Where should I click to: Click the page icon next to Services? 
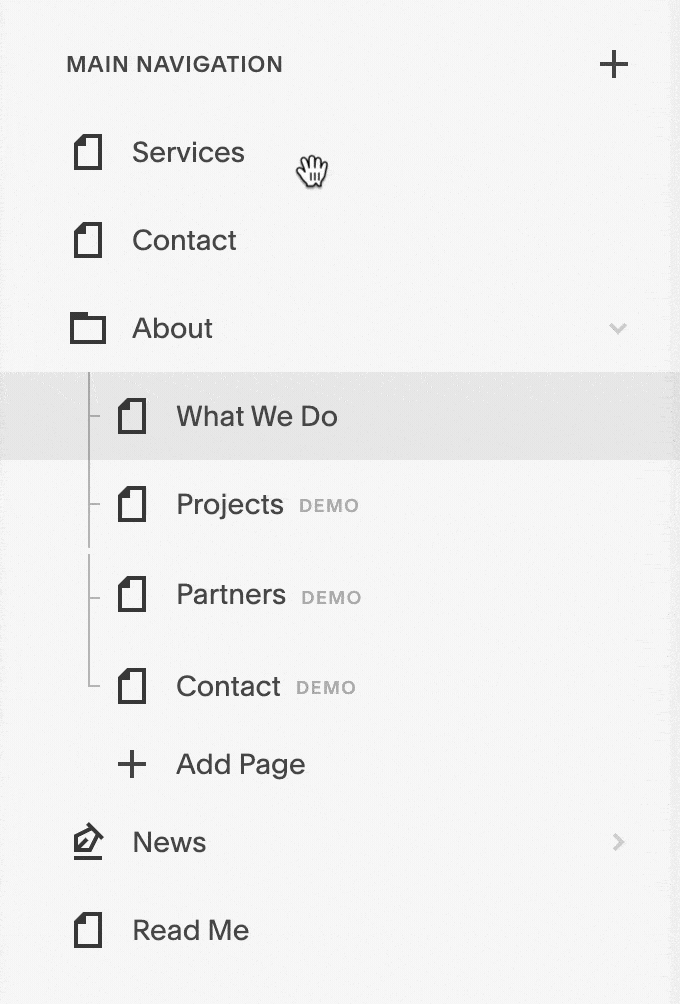(88, 153)
